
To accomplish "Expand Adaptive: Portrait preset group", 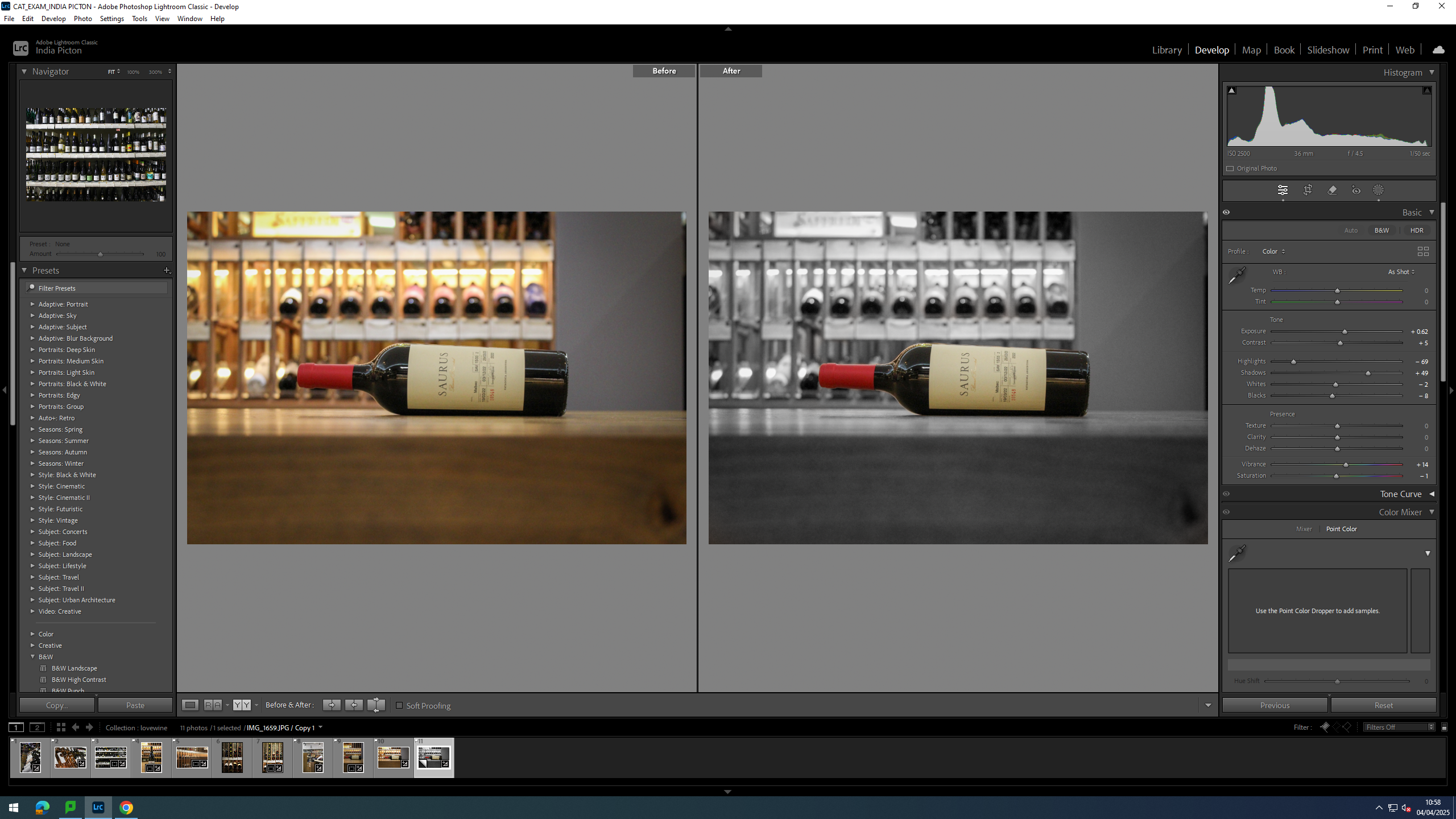I will click(32, 304).
